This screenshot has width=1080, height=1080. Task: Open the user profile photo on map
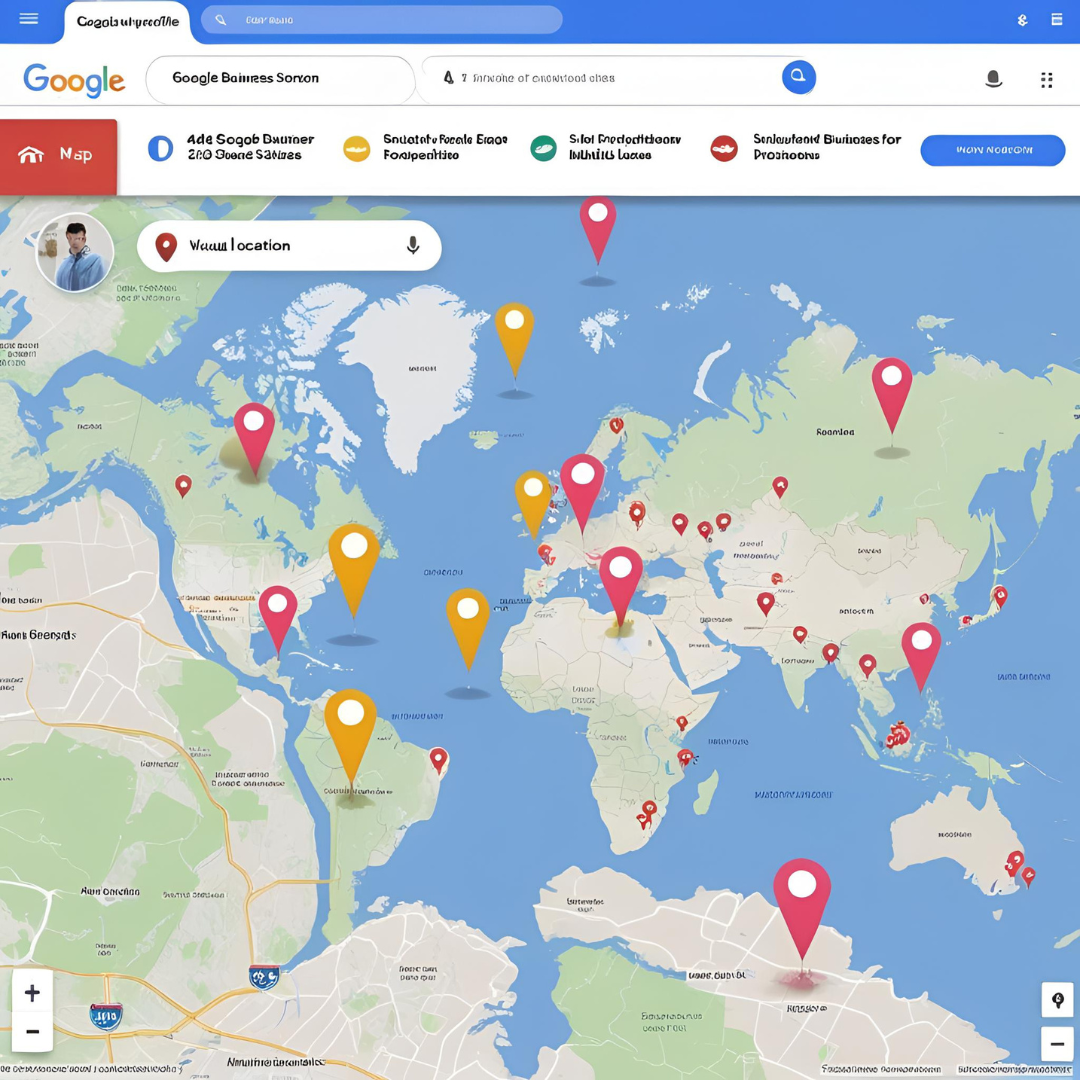click(74, 252)
